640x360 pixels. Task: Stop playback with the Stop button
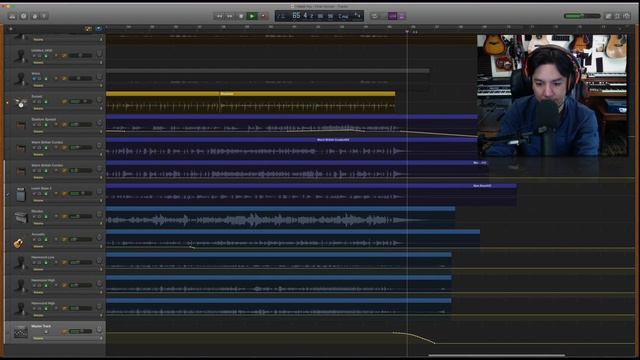click(241, 16)
